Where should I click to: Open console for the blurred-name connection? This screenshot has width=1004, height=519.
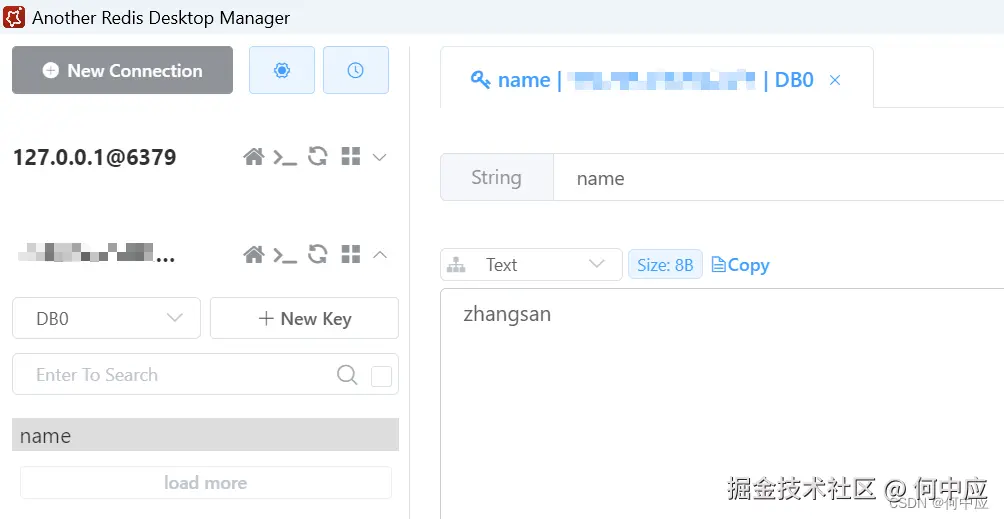(x=286, y=255)
